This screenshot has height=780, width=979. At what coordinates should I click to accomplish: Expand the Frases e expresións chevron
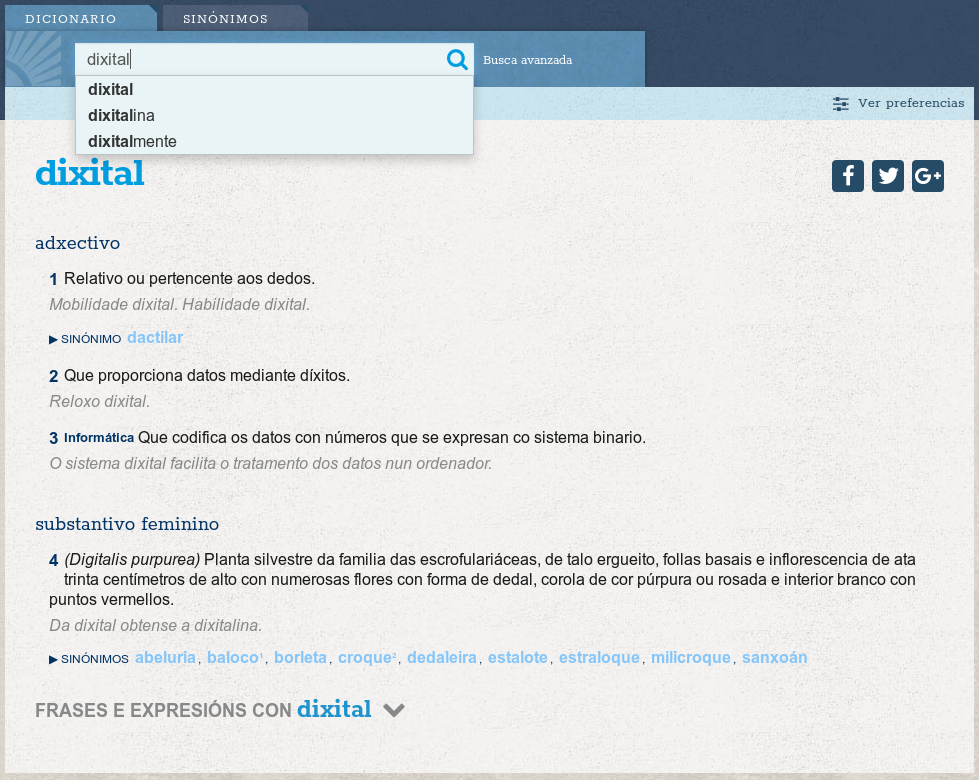(394, 710)
